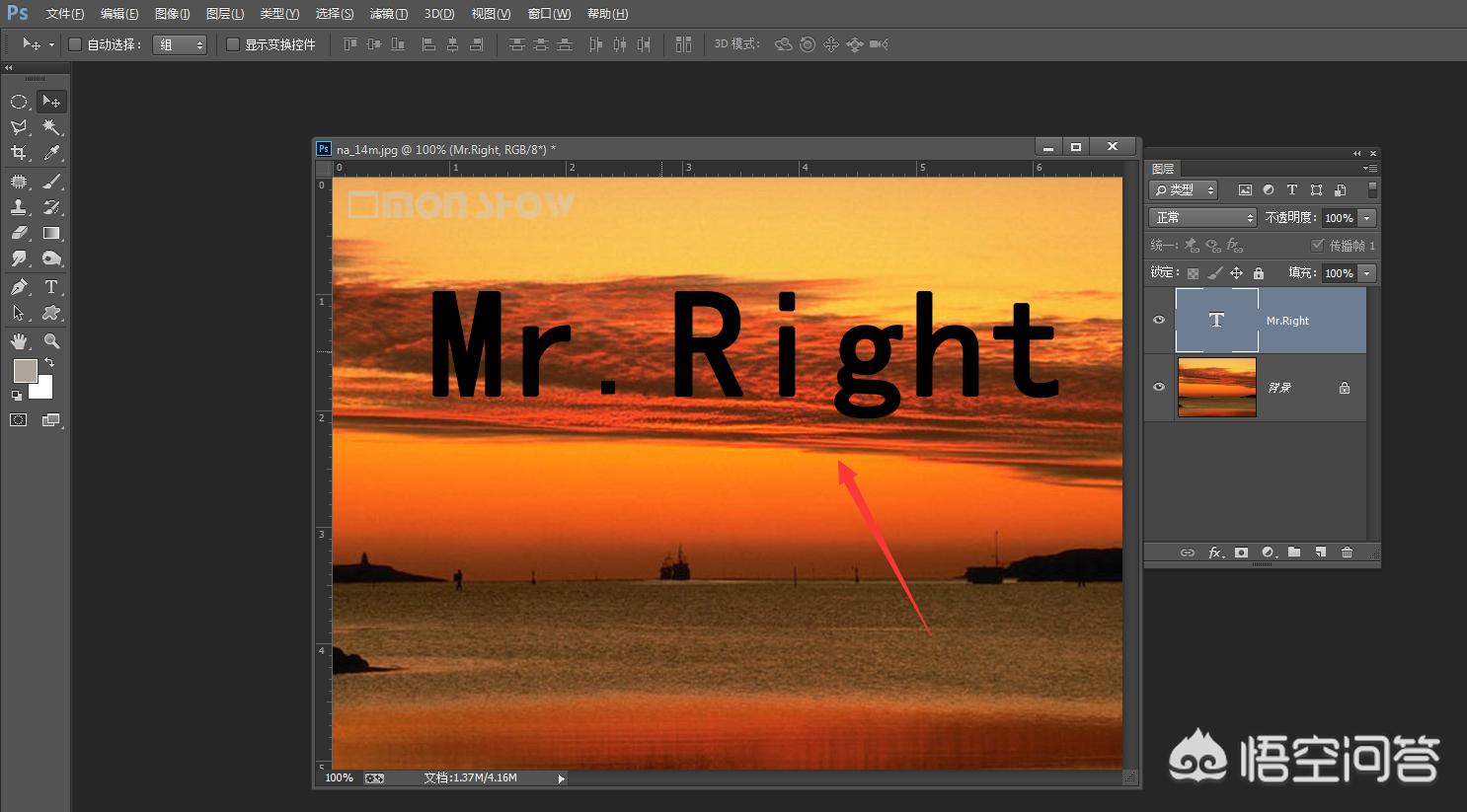Image resolution: width=1467 pixels, height=812 pixels.
Task: Open the 正常 blend mode dropdown
Action: point(1202,218)
